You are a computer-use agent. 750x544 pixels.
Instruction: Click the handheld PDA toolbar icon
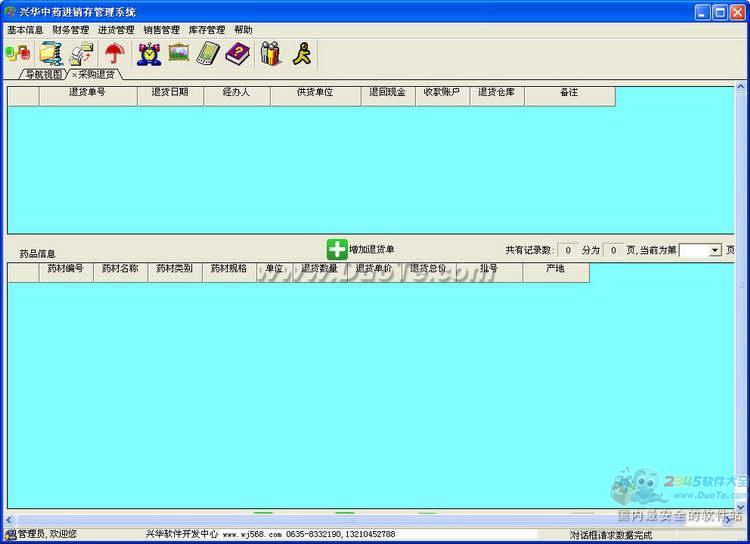(x=207, y=54)
